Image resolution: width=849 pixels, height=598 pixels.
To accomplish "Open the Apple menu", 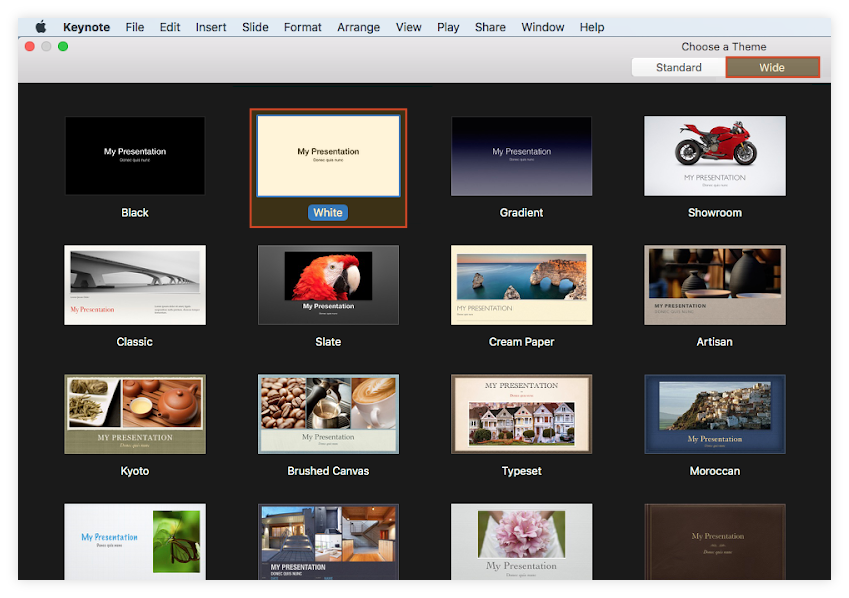I will 39,27.
